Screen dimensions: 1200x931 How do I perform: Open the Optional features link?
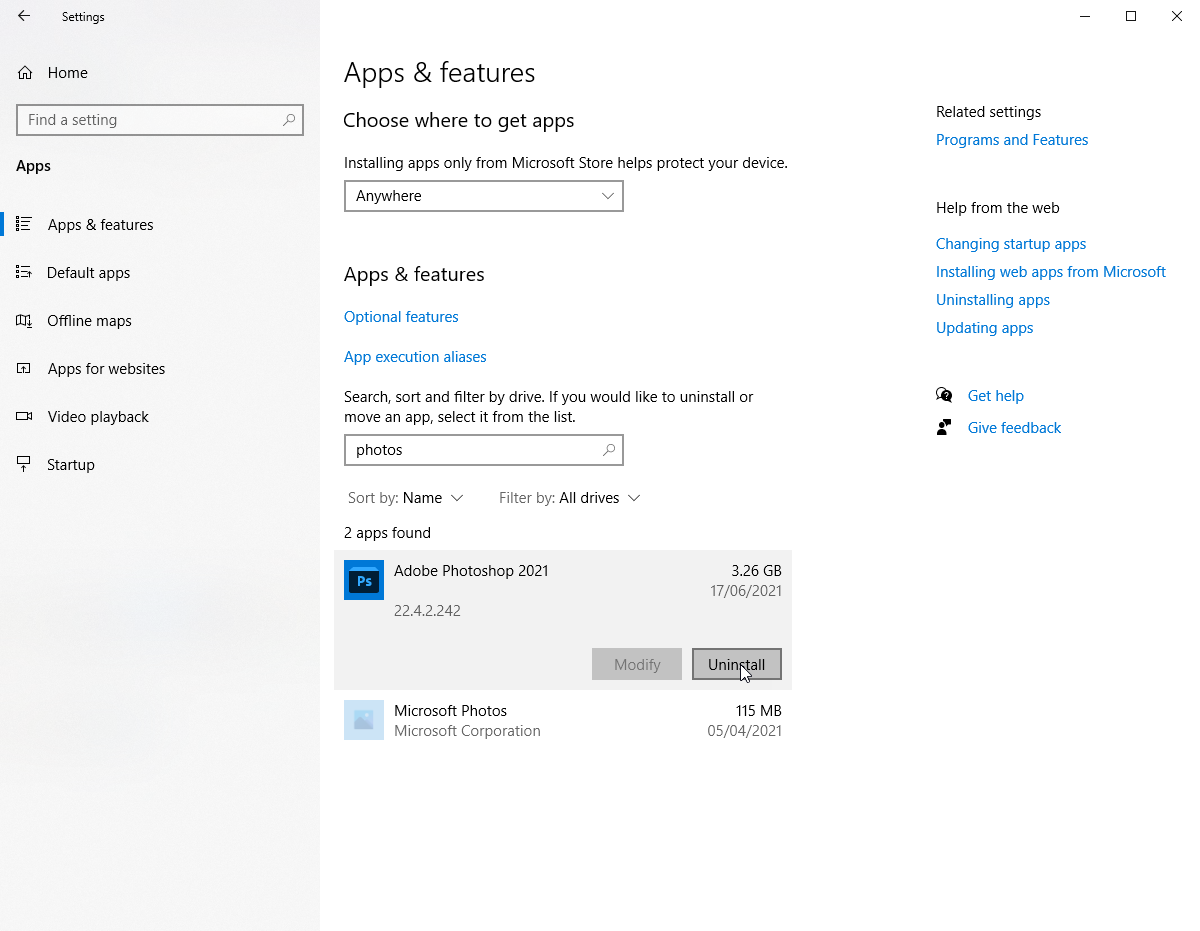(401, 316)
